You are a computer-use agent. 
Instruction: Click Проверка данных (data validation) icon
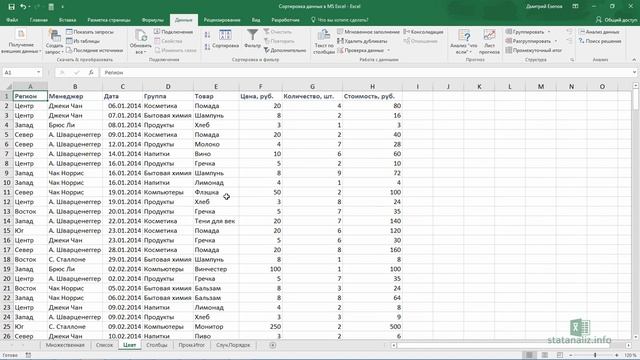coord(340,50)
